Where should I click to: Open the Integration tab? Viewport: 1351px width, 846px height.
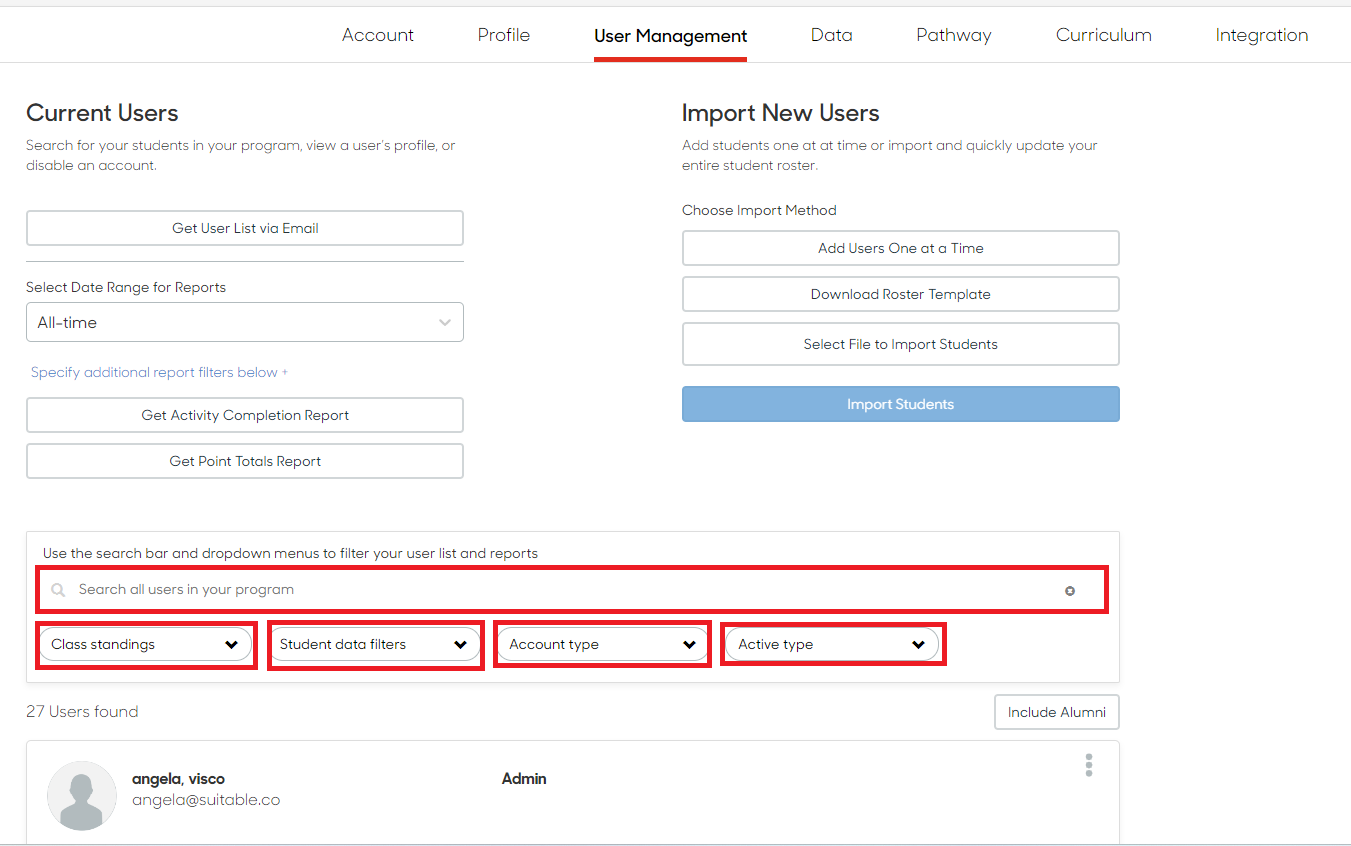tap(1262, 35)
